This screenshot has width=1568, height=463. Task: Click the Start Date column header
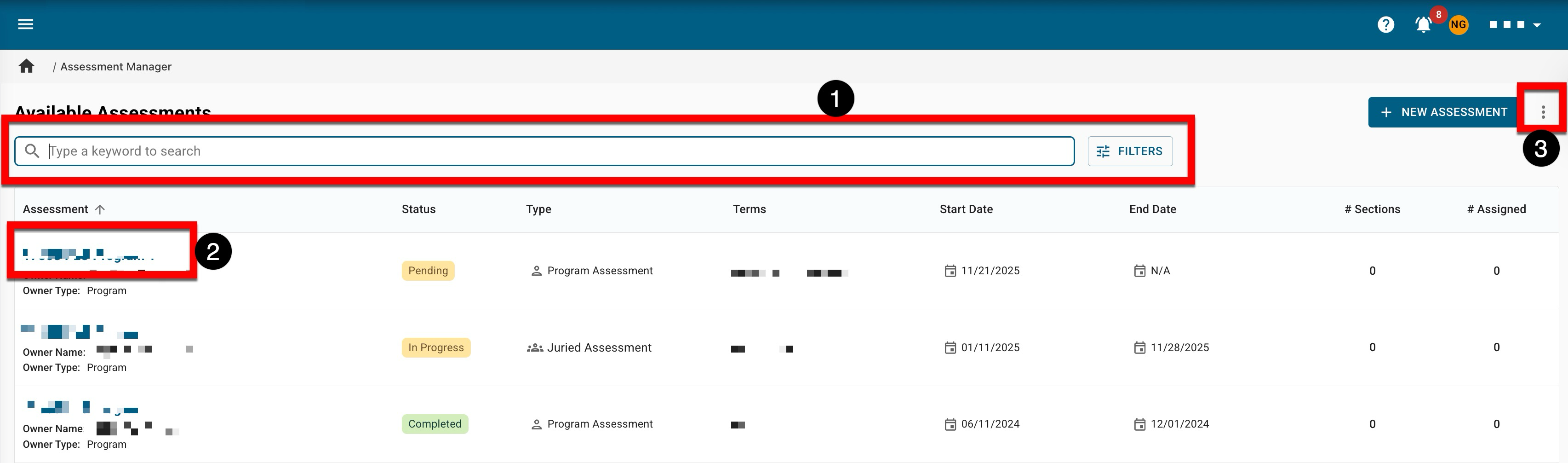965,209
